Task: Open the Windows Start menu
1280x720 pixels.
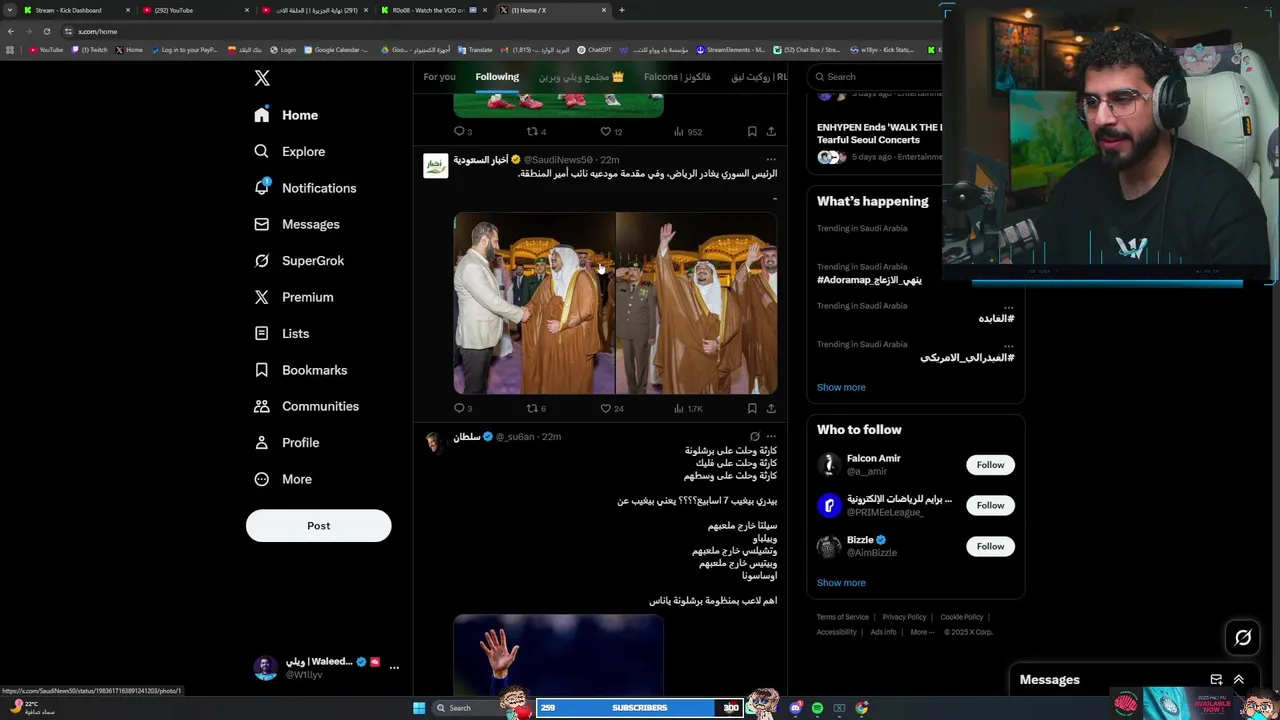Action: (x=419, y=708)
